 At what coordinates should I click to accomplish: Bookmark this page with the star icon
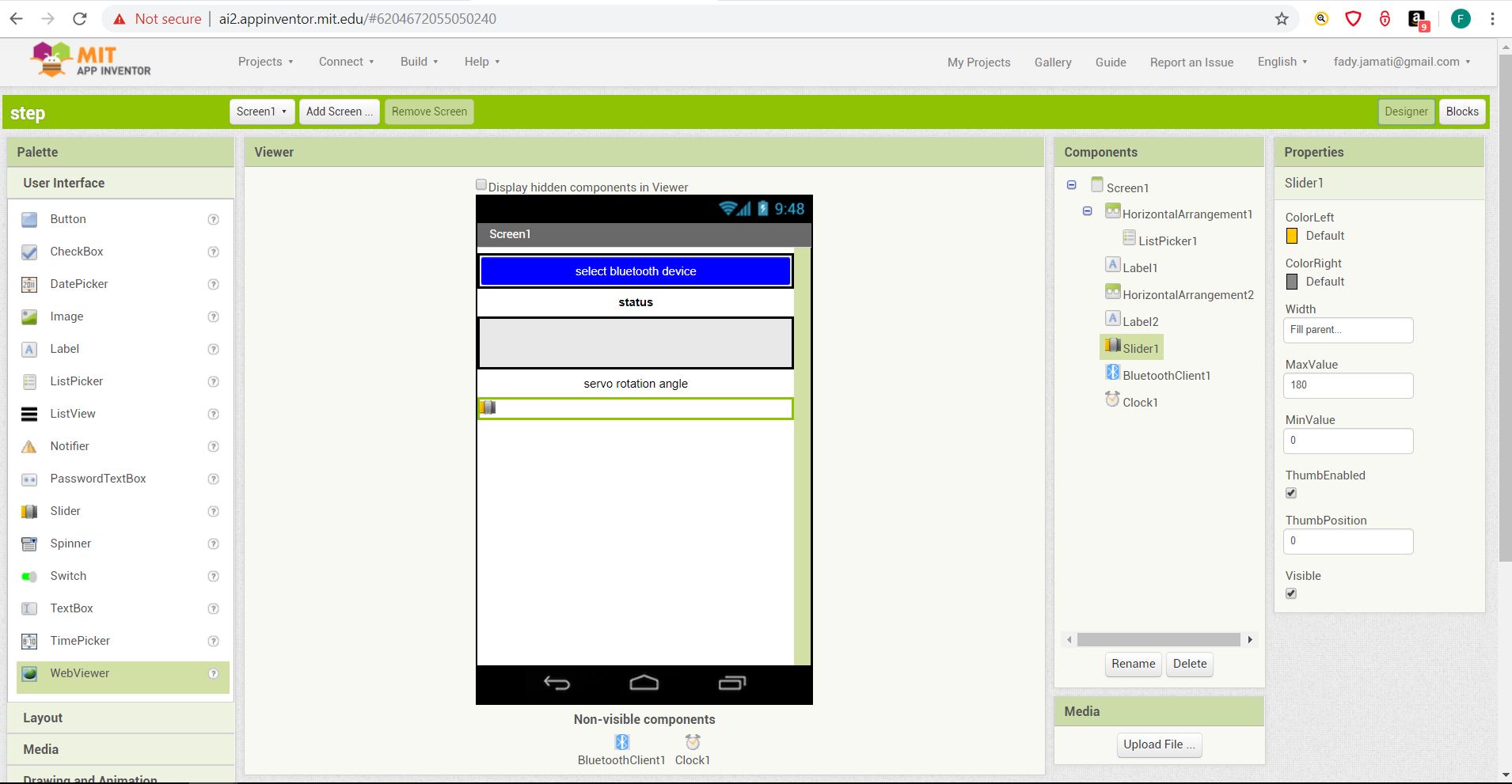(1282, 19)
